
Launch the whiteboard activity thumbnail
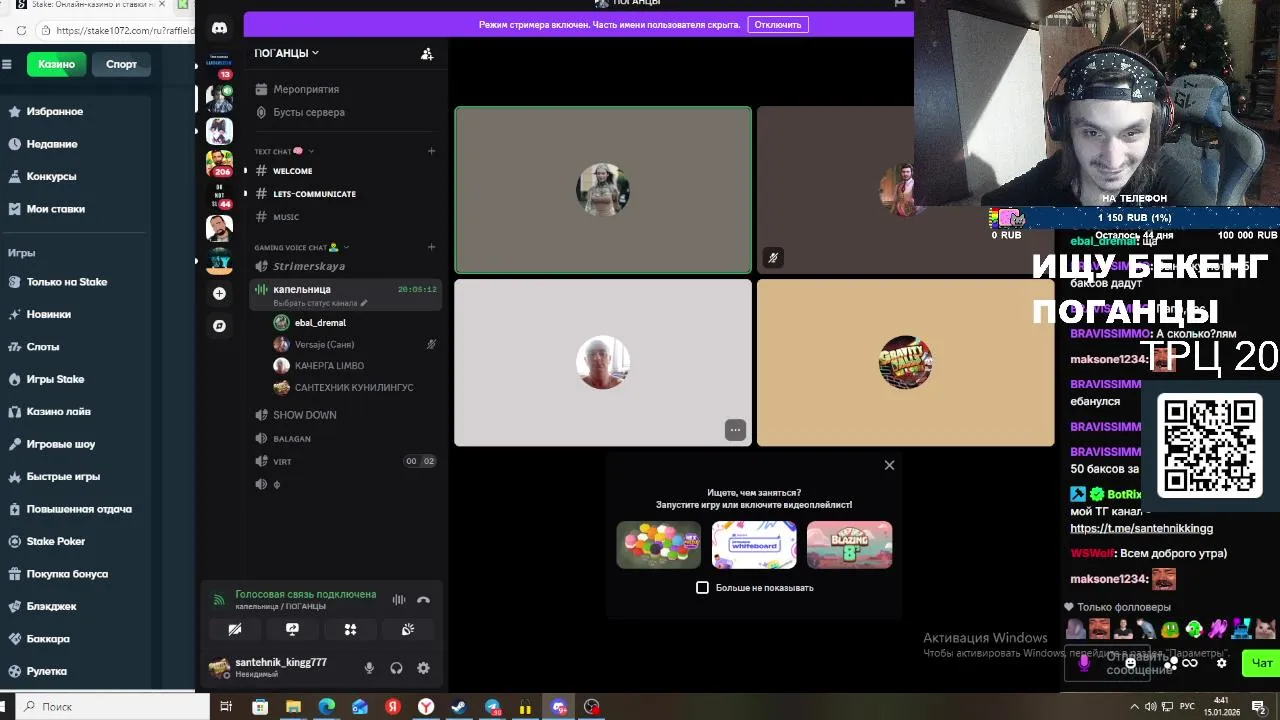tap(754, 545)
